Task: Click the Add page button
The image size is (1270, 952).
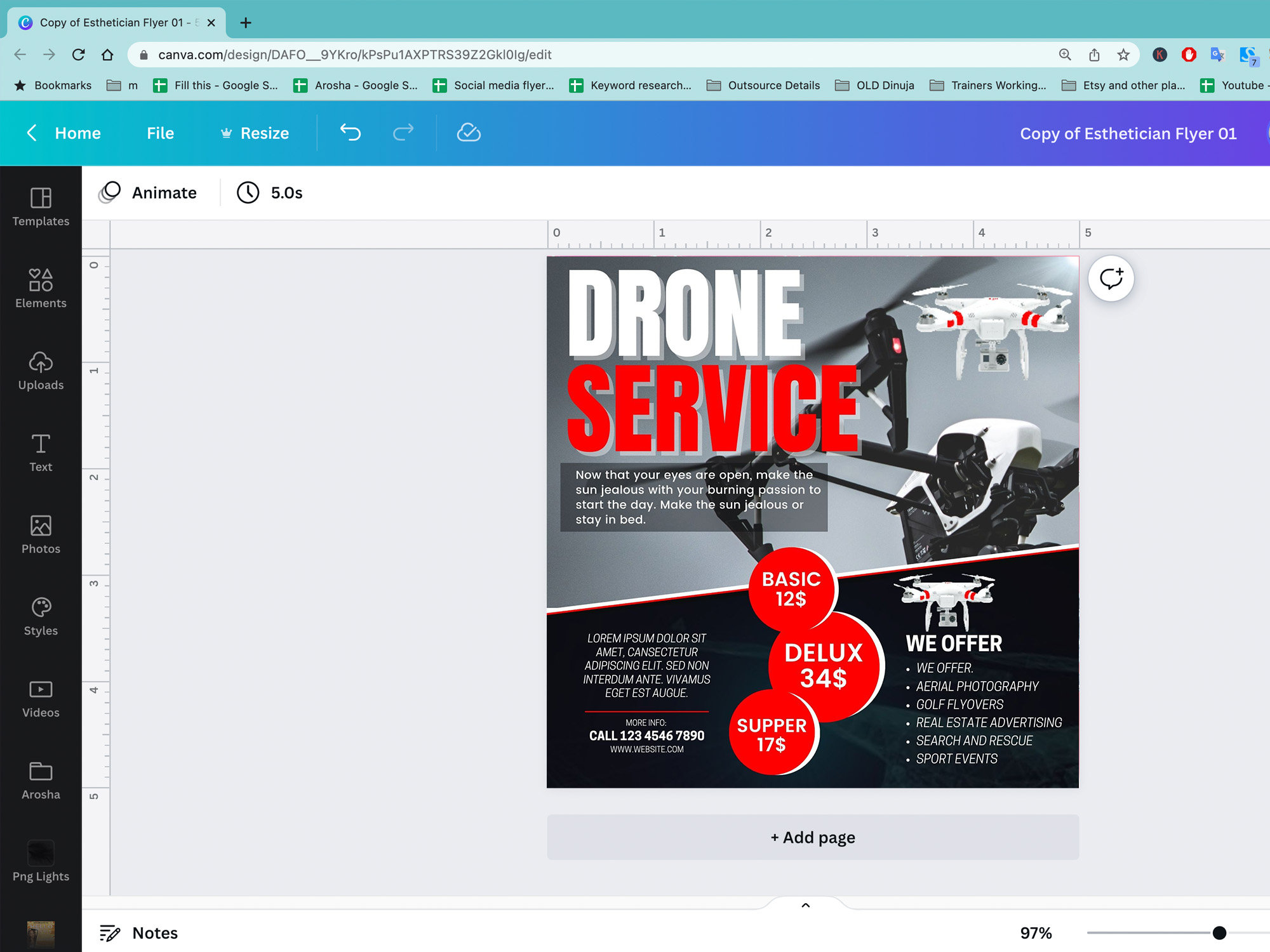Action: click(813, 837)
